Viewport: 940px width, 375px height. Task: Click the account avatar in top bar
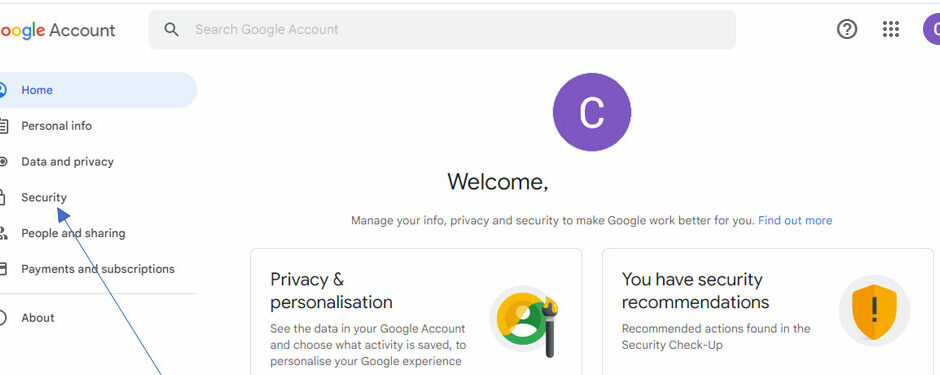[932, 29]
